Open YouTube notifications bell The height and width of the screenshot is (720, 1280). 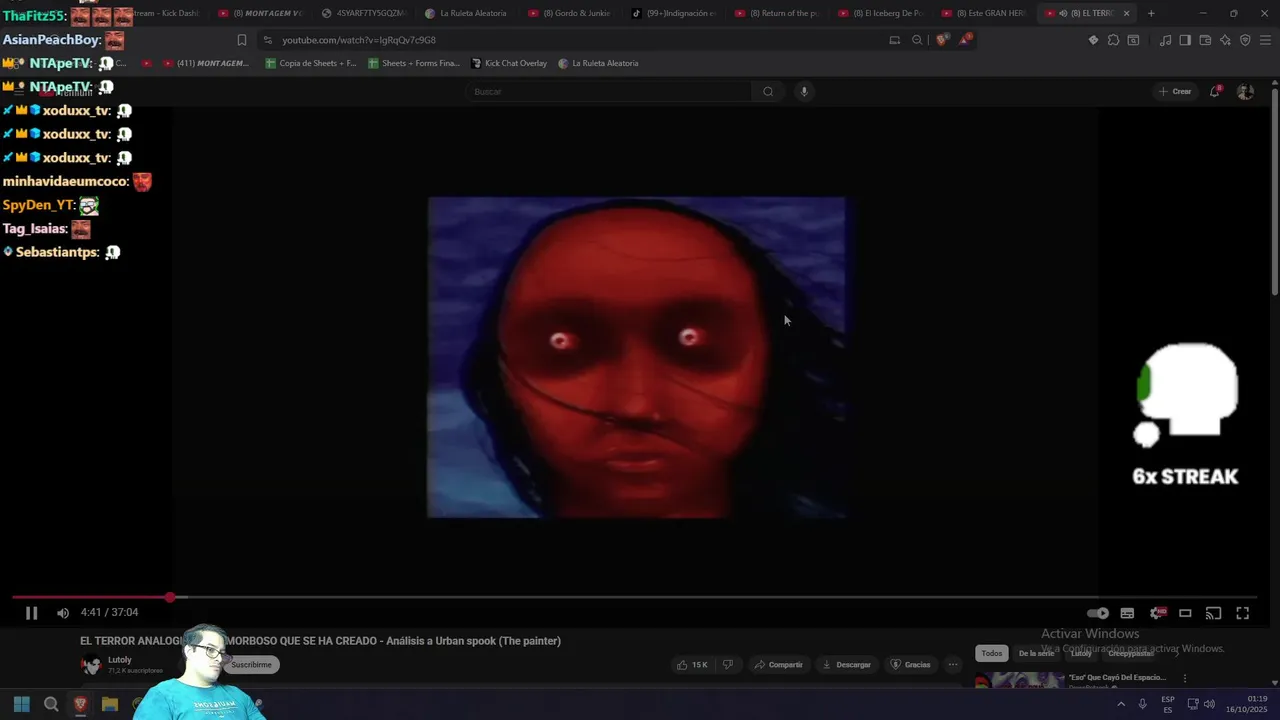(1215, 92)
